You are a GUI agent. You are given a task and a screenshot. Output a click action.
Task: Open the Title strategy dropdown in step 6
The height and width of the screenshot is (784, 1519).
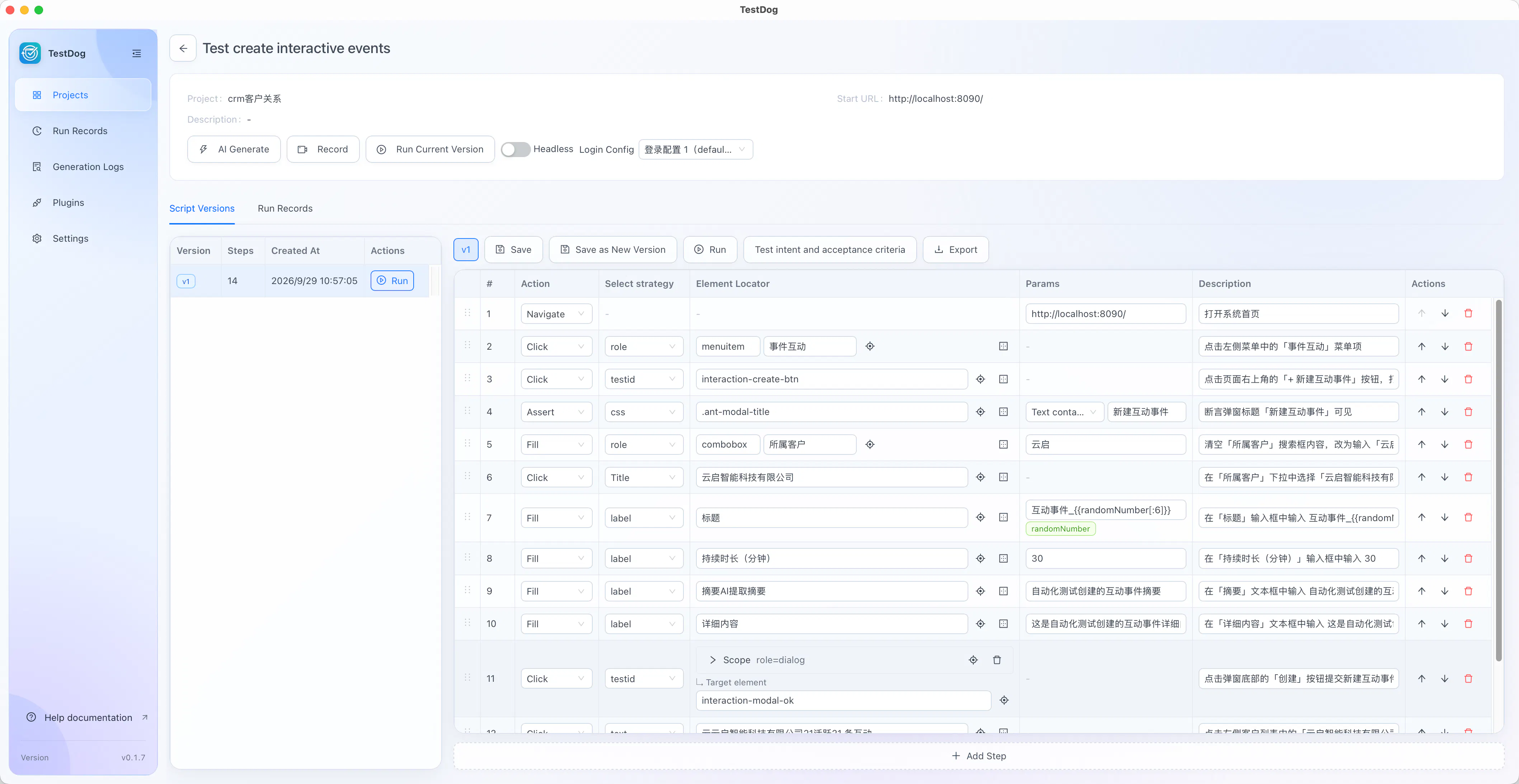tap(643, 477)
